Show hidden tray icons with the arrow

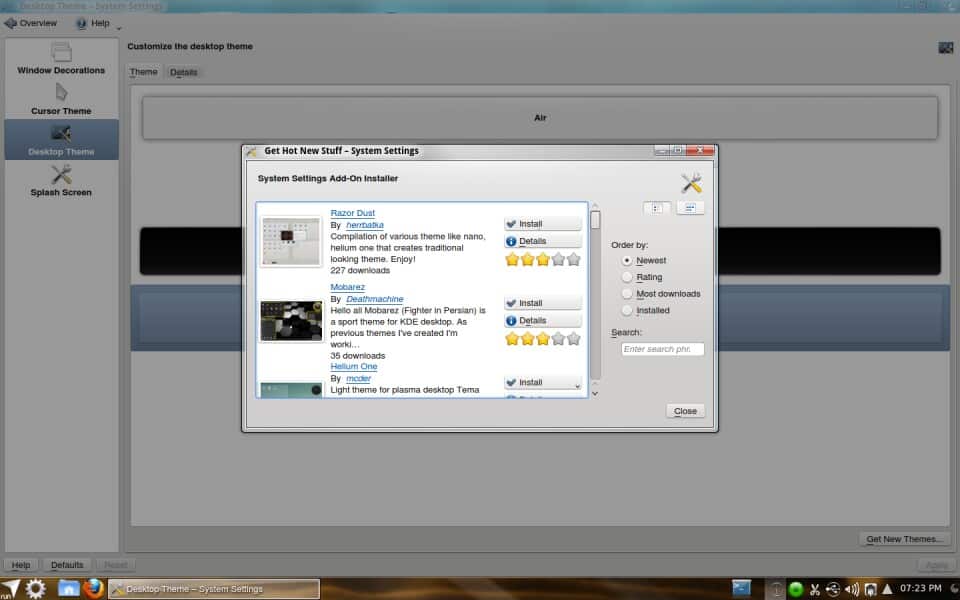tap(887, 590)
